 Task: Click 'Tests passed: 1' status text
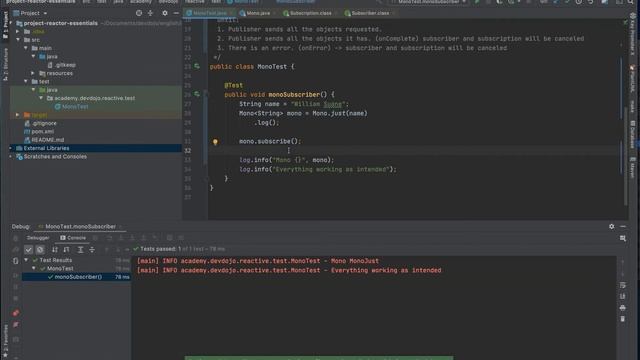(x=160, y=249)
